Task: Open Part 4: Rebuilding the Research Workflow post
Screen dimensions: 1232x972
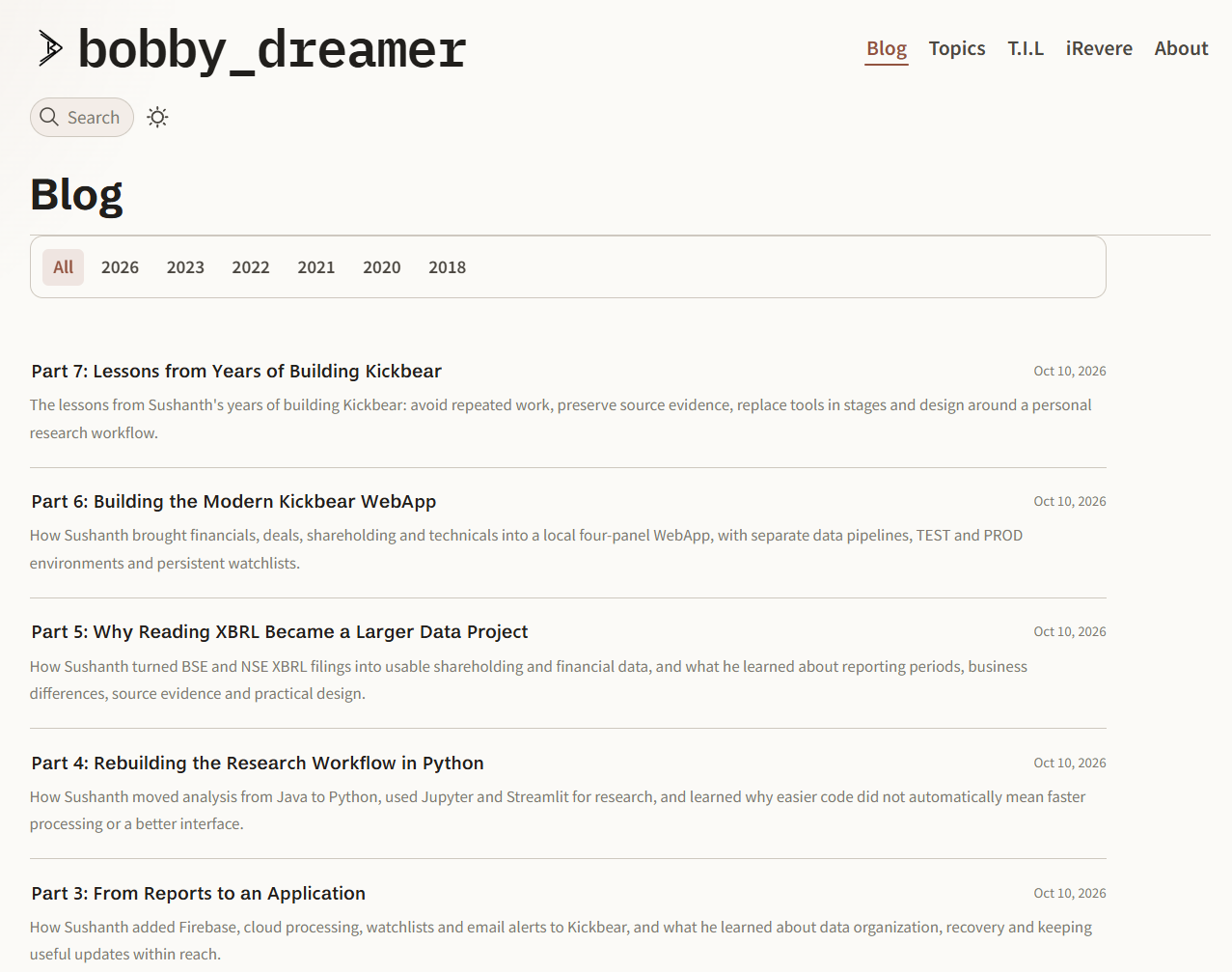Action: coord(258,764)
